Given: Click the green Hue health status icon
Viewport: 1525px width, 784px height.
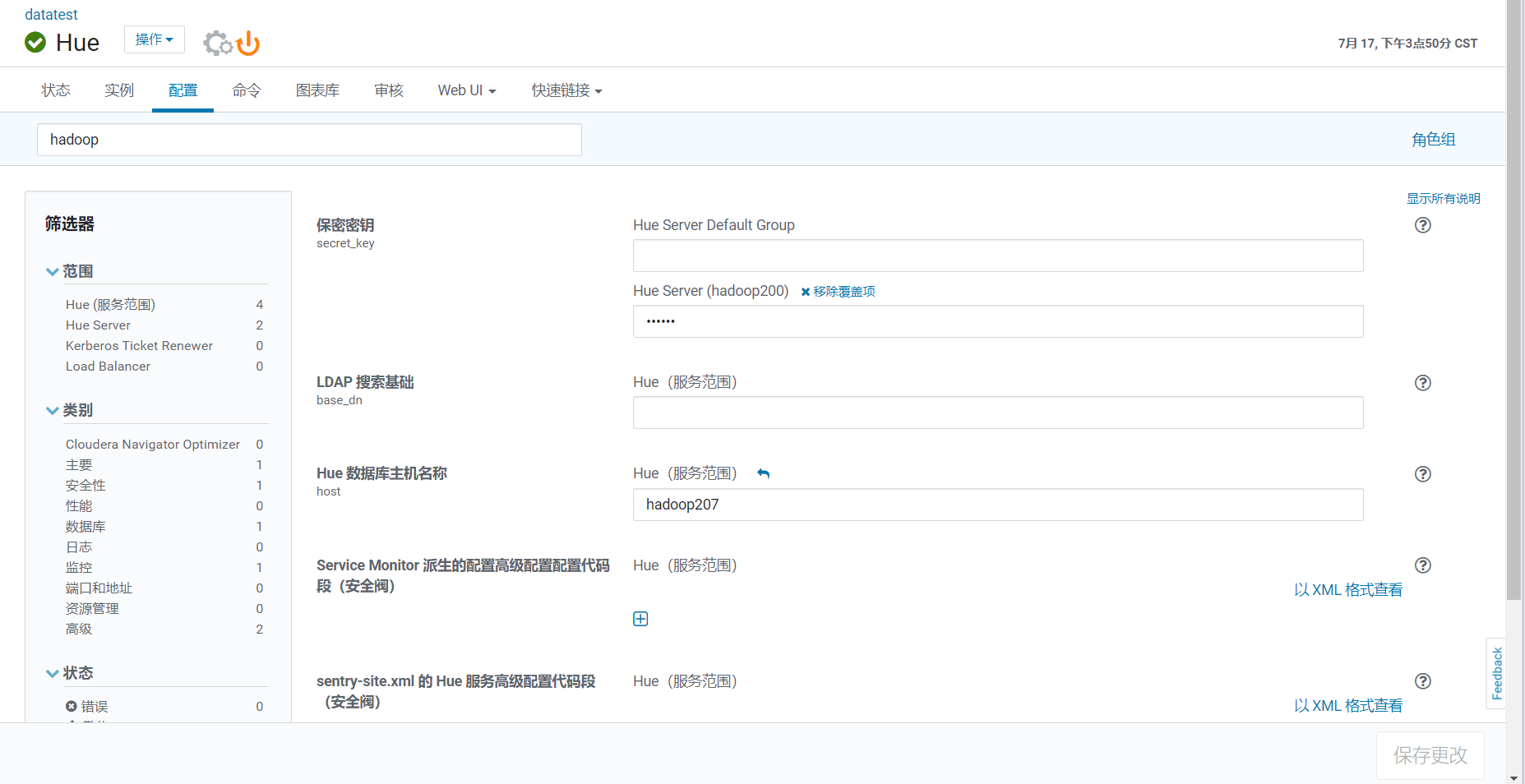Looking at the screenshot, I should 35,42.
